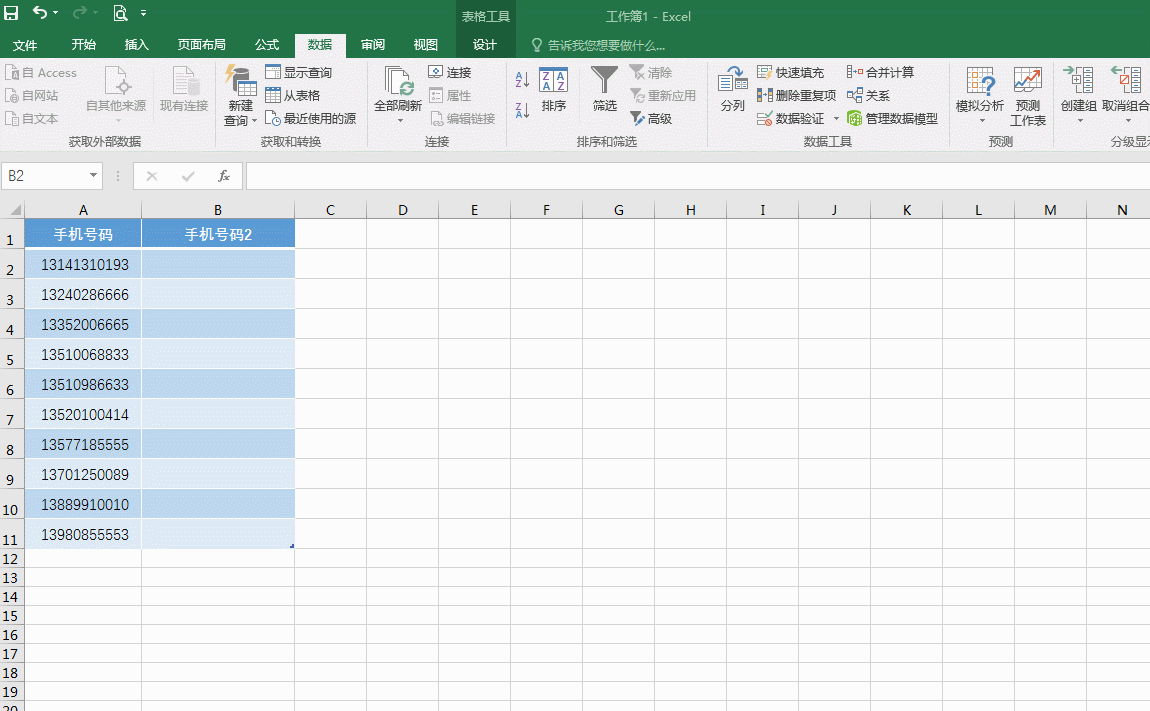Switch to the 设计 table design tab
This screenshot has width=1150, height=711.
[485, 45]
